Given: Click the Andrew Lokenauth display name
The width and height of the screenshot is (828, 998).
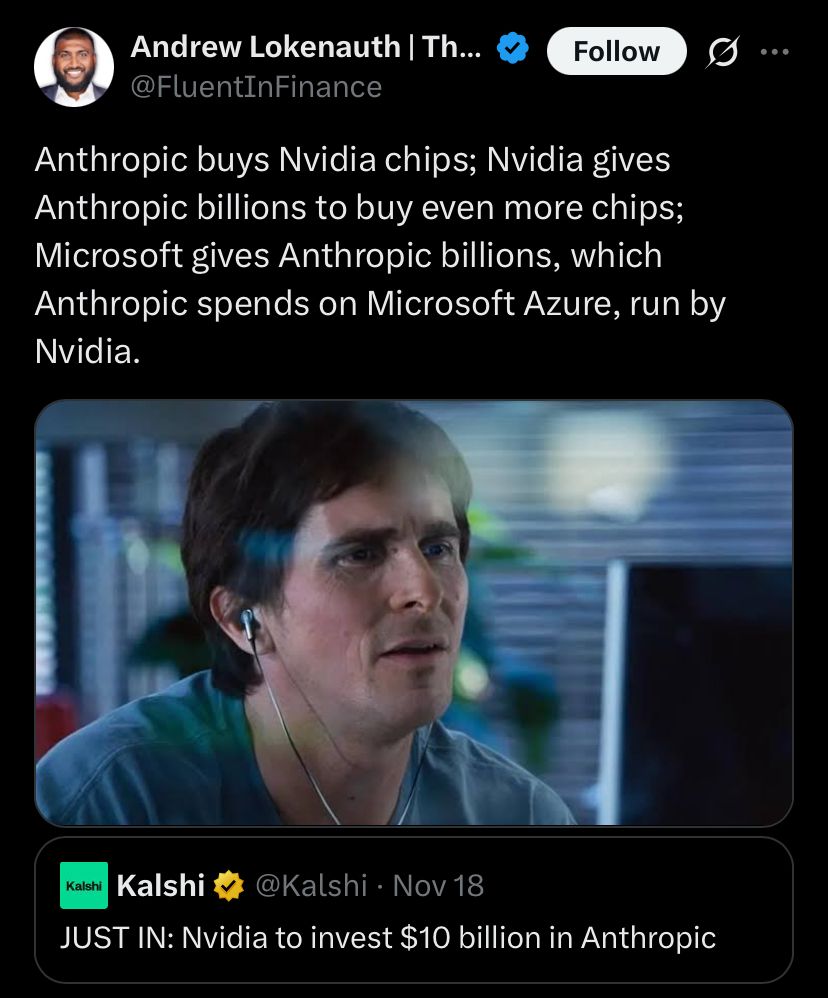Looking at the screenshot, I should (306, 47).
